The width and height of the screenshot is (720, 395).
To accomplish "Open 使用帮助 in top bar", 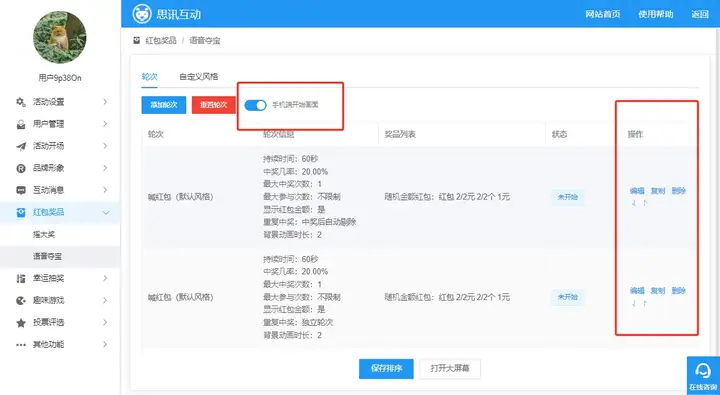I will click(x=655, y=14).
